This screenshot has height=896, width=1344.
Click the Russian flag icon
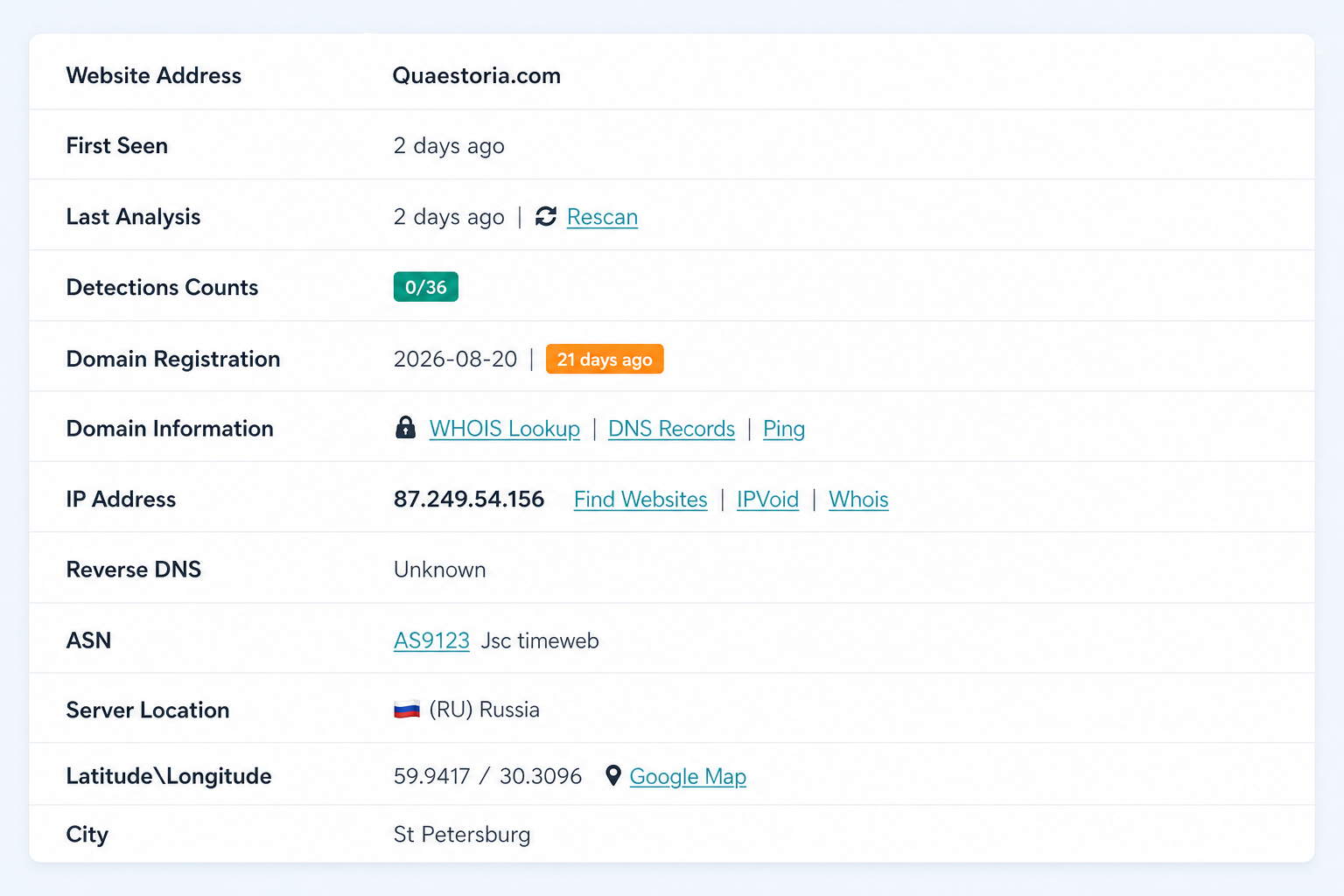point(407,709)
